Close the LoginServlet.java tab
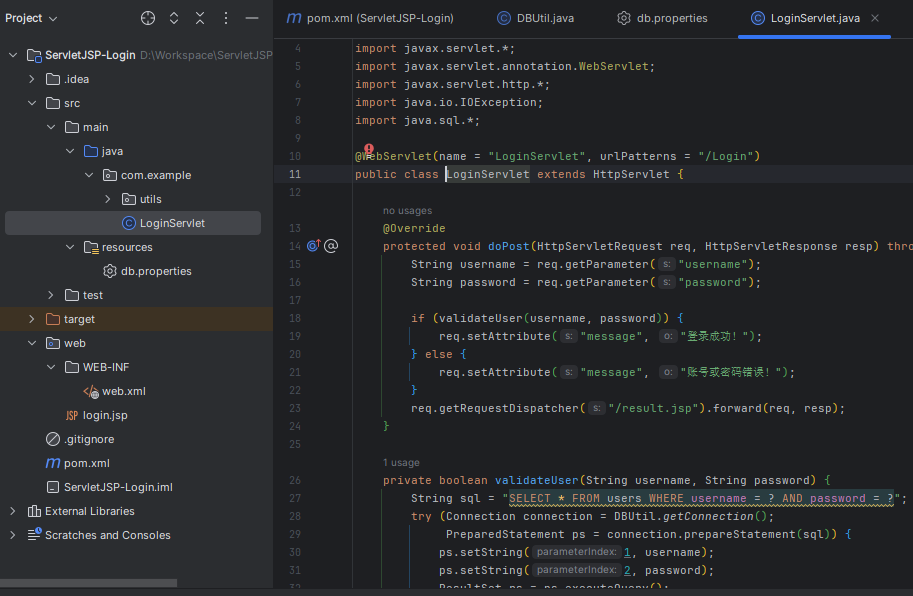This screenshot has width=913, height=596. click(x=876, y=18)
